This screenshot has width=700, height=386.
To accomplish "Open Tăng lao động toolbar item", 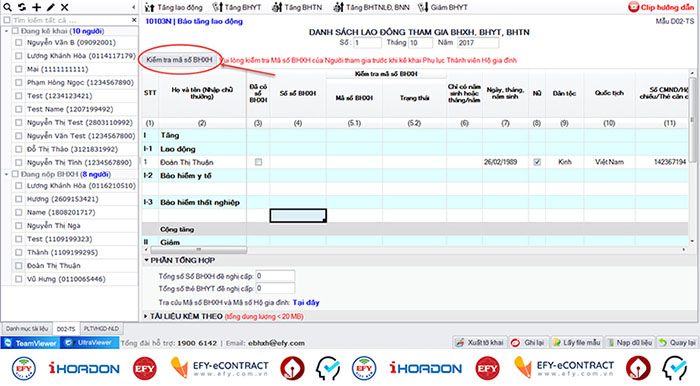I will [x=174, y=7].
